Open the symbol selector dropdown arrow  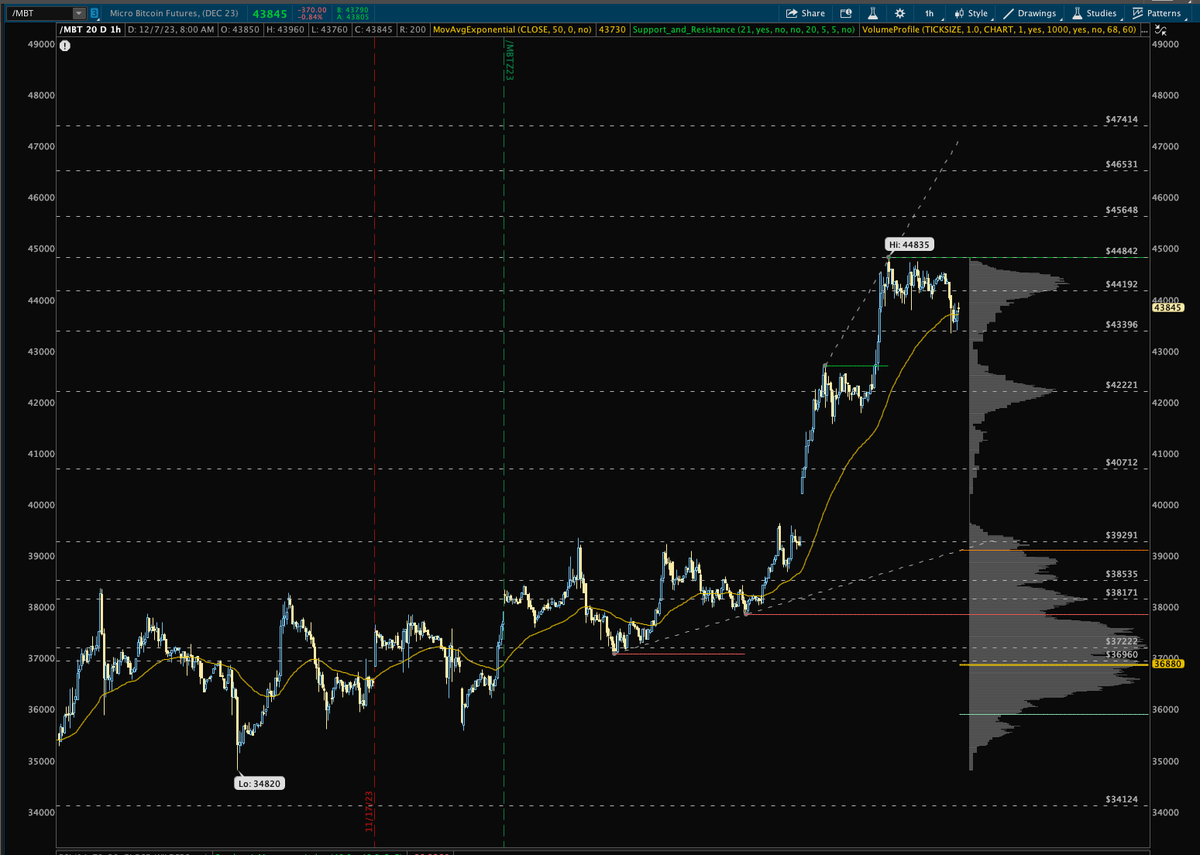click(80, 13)
